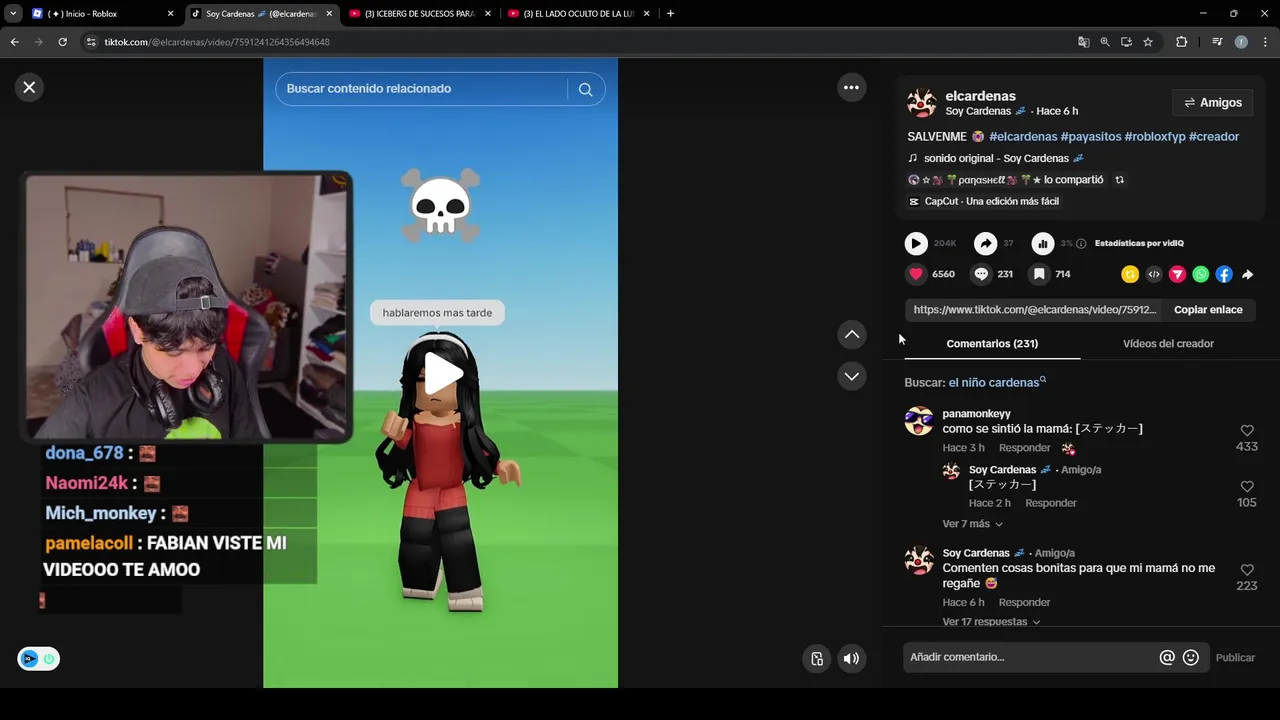
Task: Expand Ver 17 respuestas replies
Action: tap(991, 622)
